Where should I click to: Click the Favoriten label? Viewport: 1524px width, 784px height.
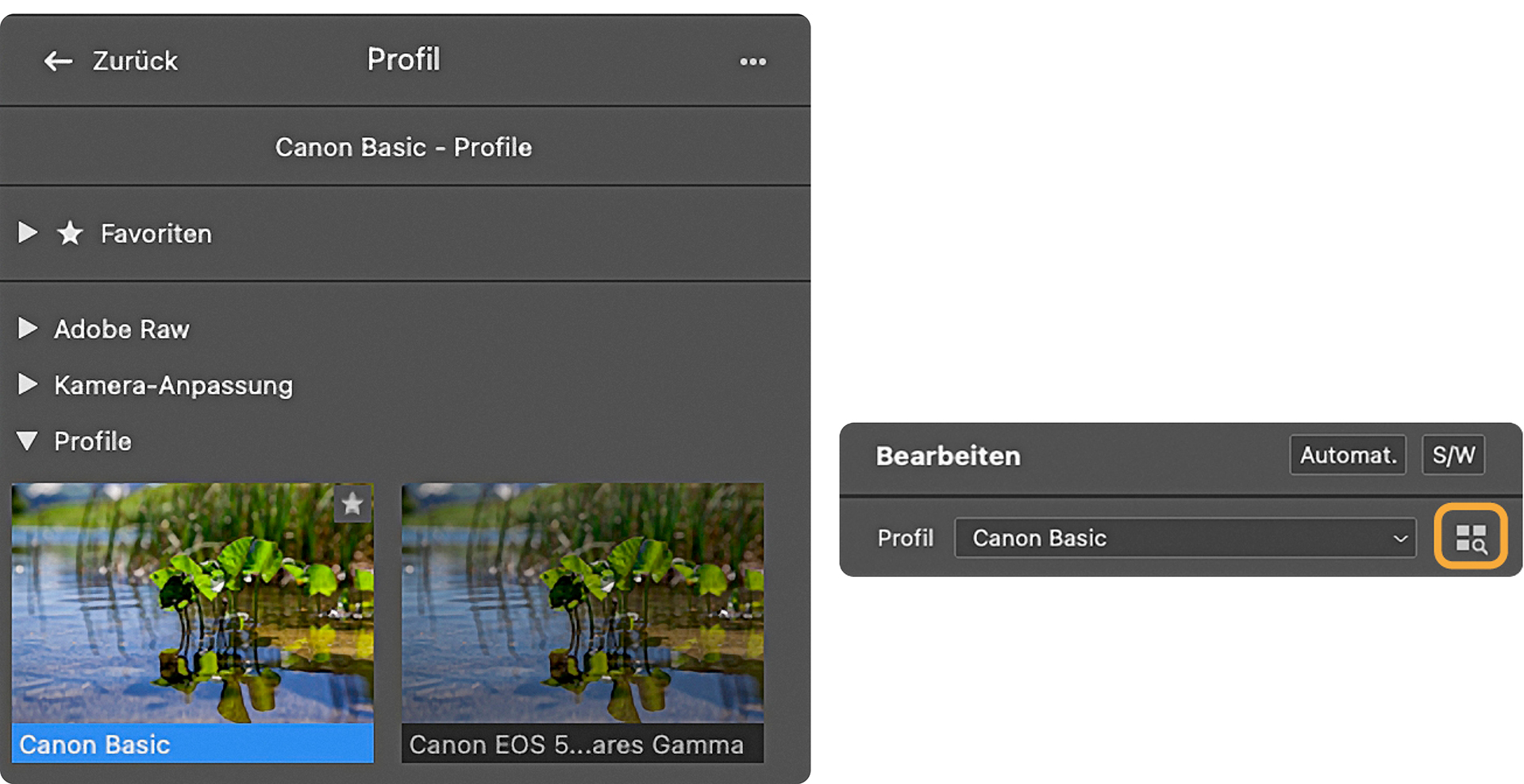pos(156,234)
